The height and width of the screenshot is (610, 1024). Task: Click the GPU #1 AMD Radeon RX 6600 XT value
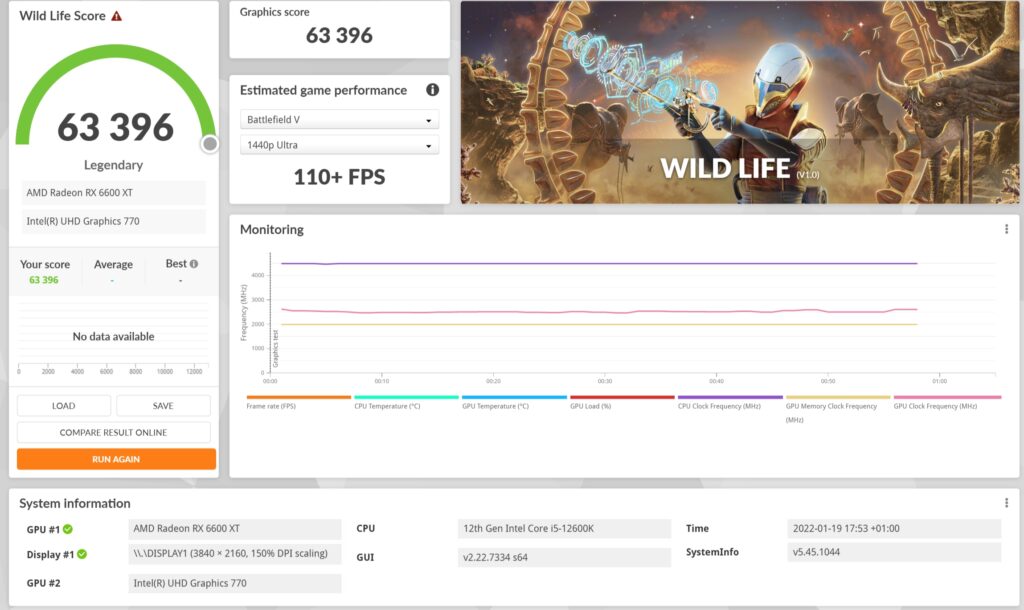235,528
